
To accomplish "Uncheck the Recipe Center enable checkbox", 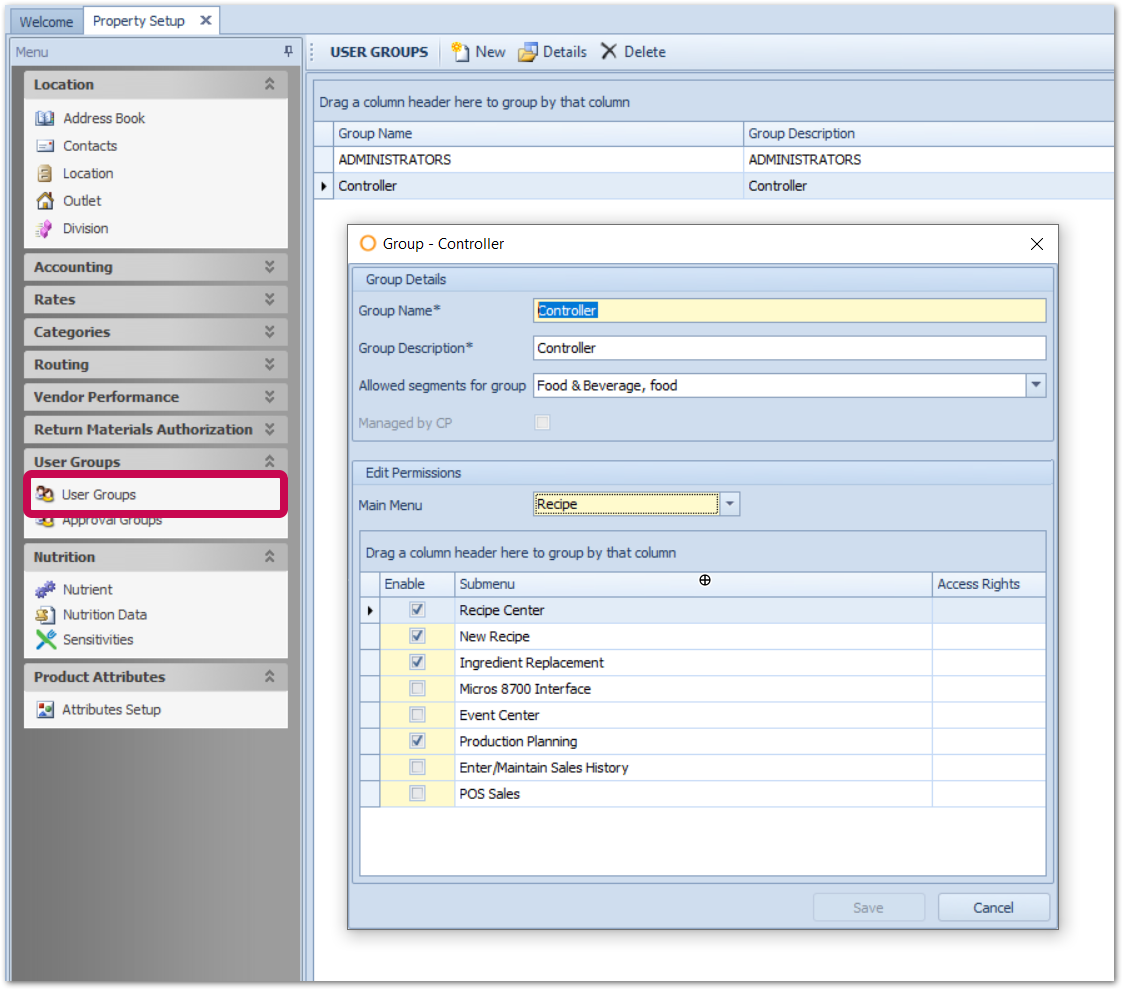I will click(417, 610).
